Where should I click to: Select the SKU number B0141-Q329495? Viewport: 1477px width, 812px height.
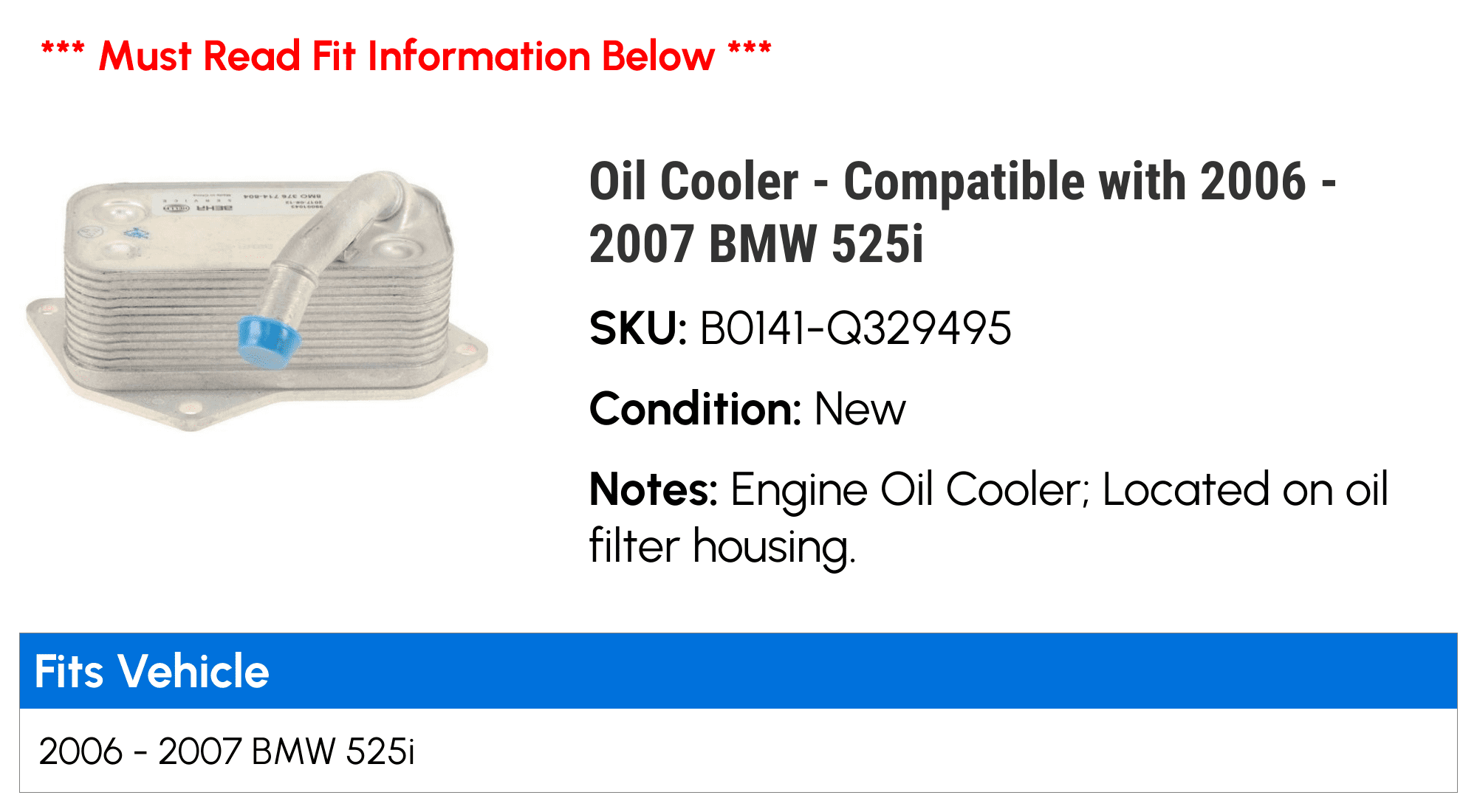click(x=855, y=328)
